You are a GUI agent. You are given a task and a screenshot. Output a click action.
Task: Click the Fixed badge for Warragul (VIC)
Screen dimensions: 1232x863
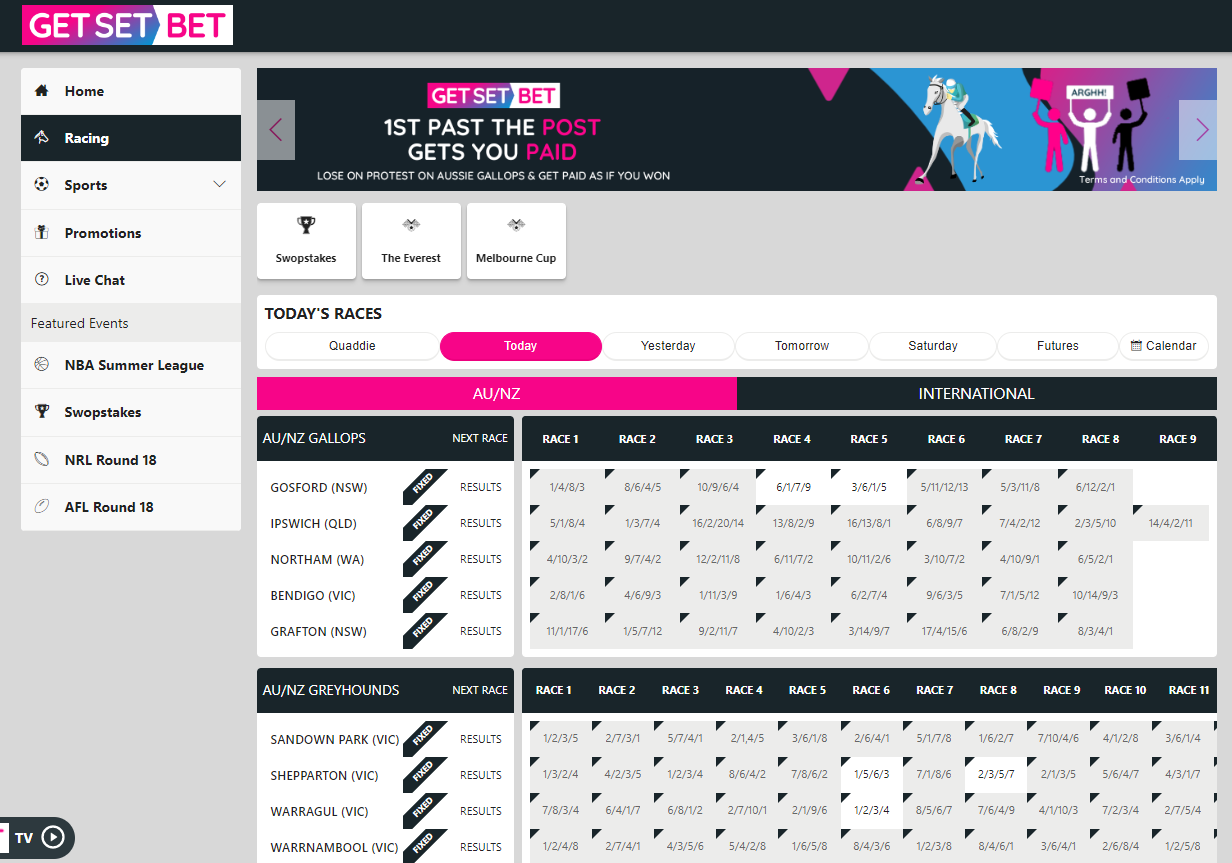click(424, 811)
